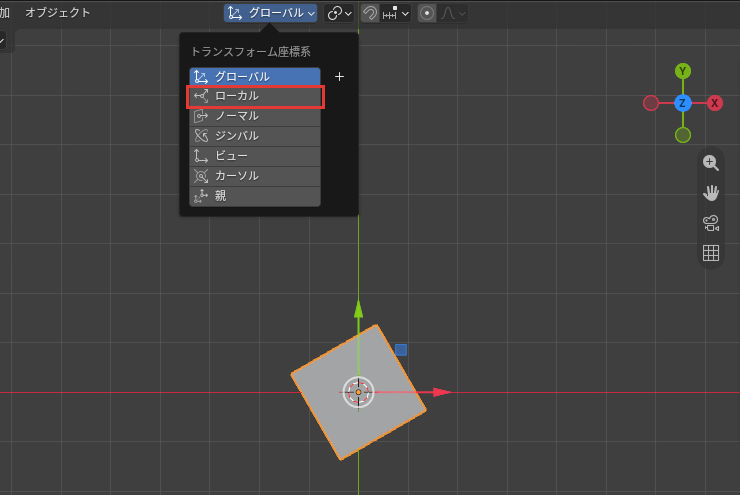Click pan view hand icon
The image size is (740, 495).
(x=711, y=193)
